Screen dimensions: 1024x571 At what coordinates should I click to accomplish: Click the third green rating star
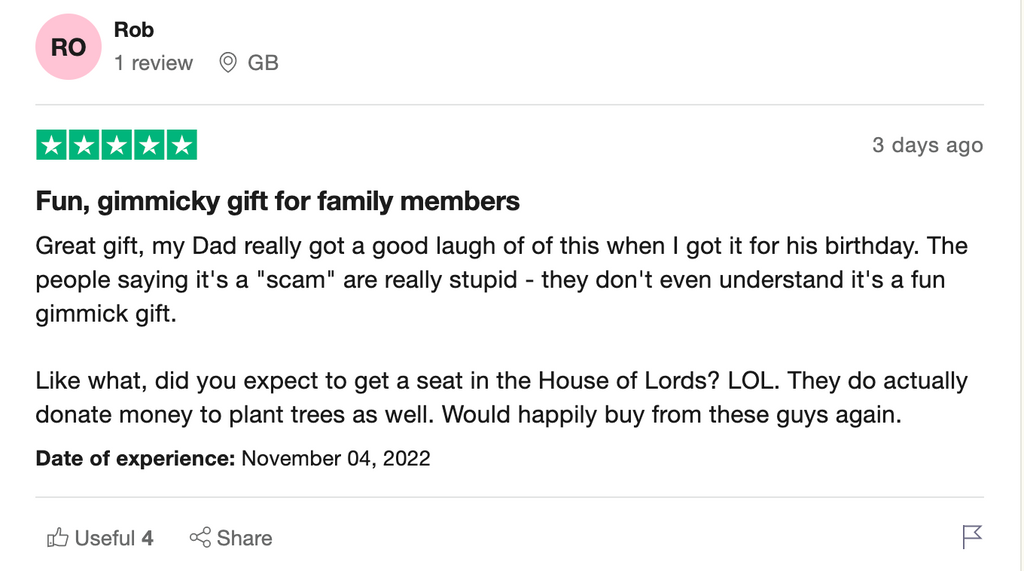click(x=117, y=145)
